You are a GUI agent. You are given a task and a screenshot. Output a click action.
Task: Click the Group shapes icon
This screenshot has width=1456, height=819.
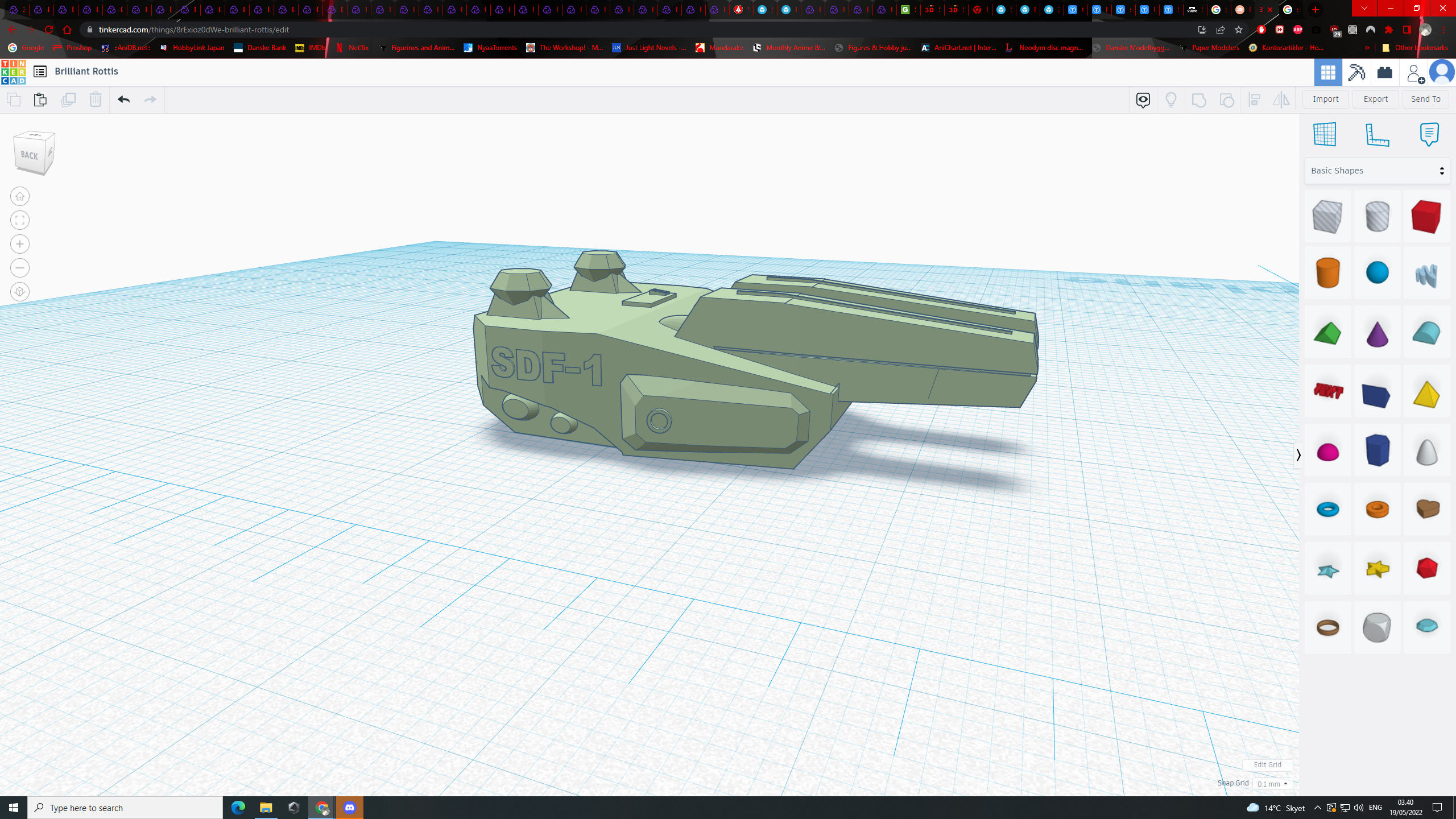pos(1199,100)
